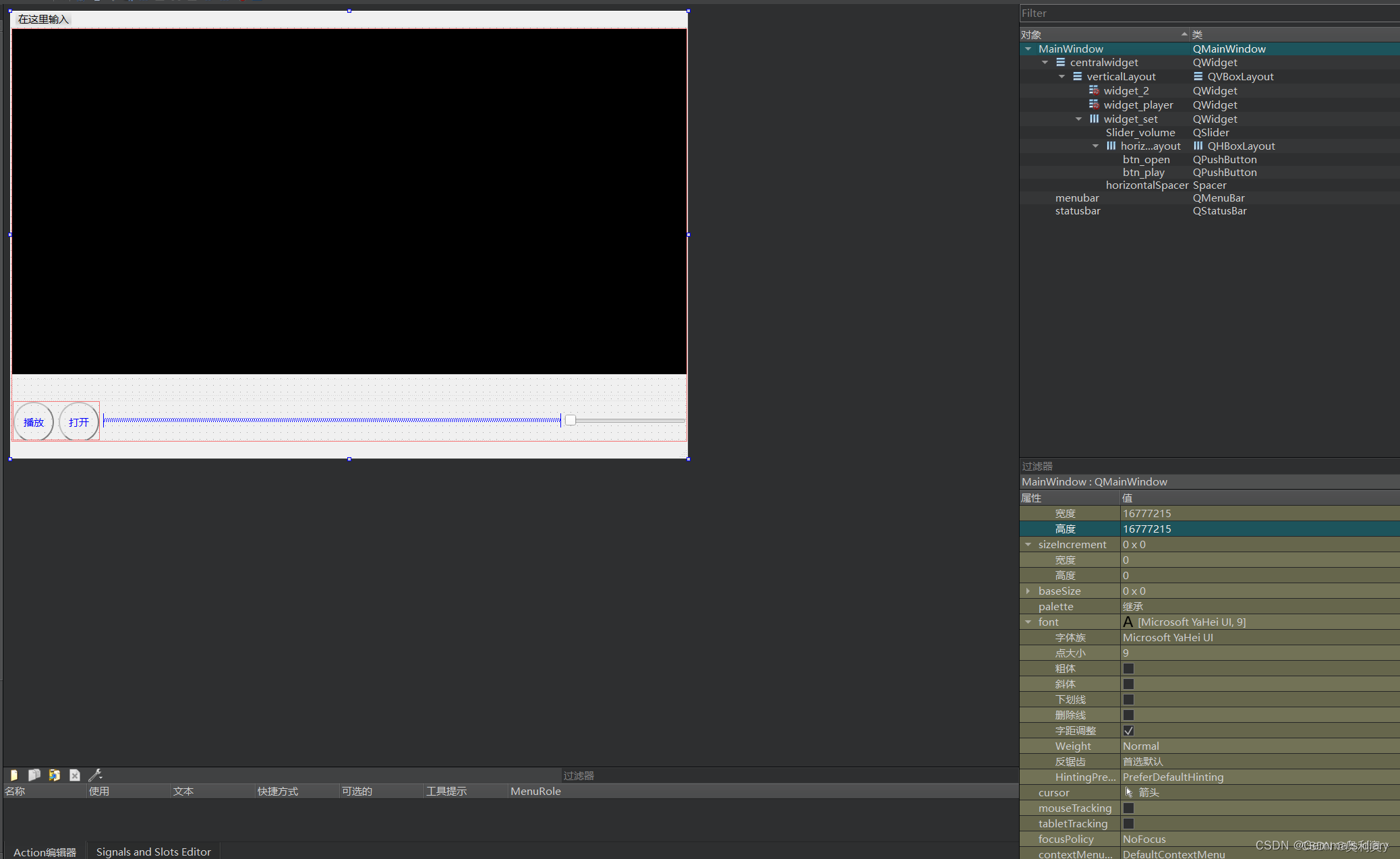Toggle the 粗体 (Bold) checkbox
The width and height of the screenshot is (1400, 859).
pos(1127,668)
